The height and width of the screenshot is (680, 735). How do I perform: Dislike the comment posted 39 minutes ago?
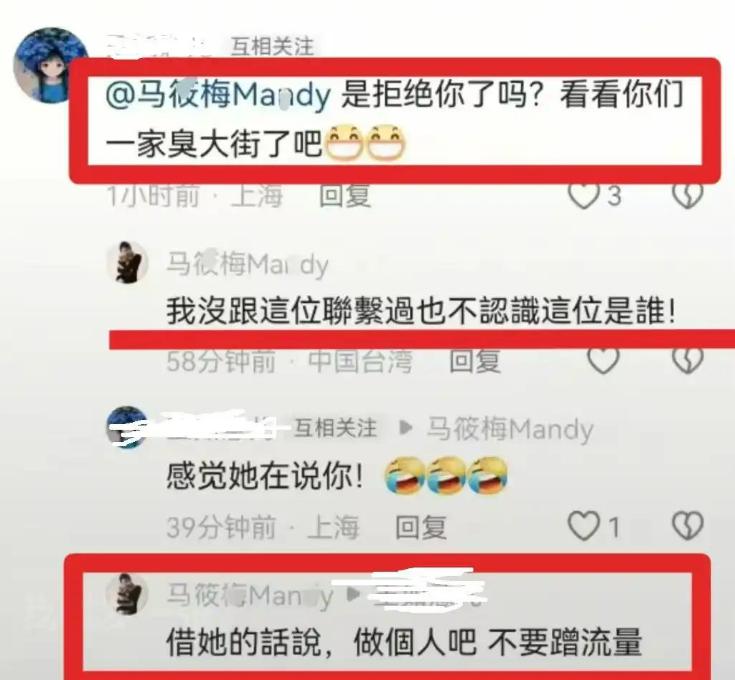[x=688, y=526]
